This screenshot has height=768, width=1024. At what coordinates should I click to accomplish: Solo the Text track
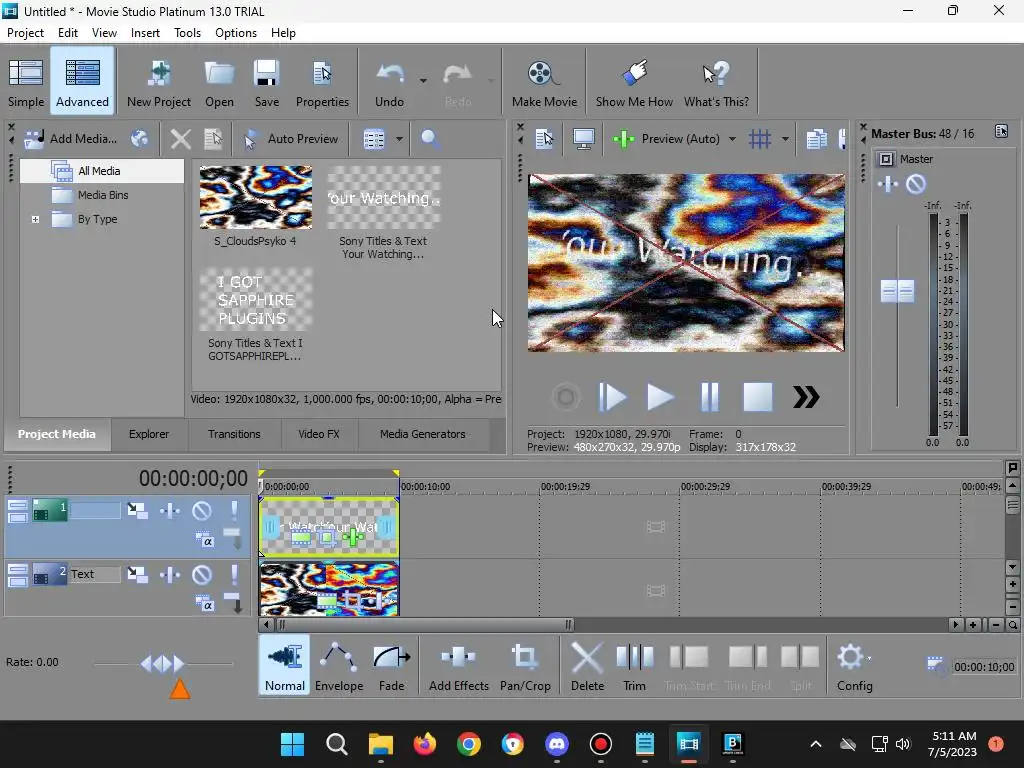coord(234,575)
